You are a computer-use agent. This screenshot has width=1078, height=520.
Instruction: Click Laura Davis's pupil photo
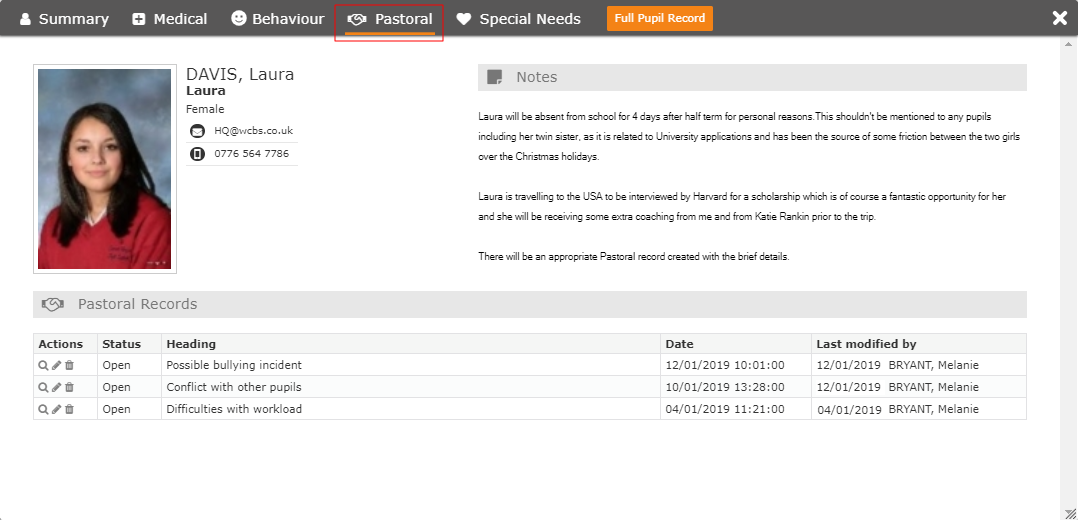tap(104, 169)
